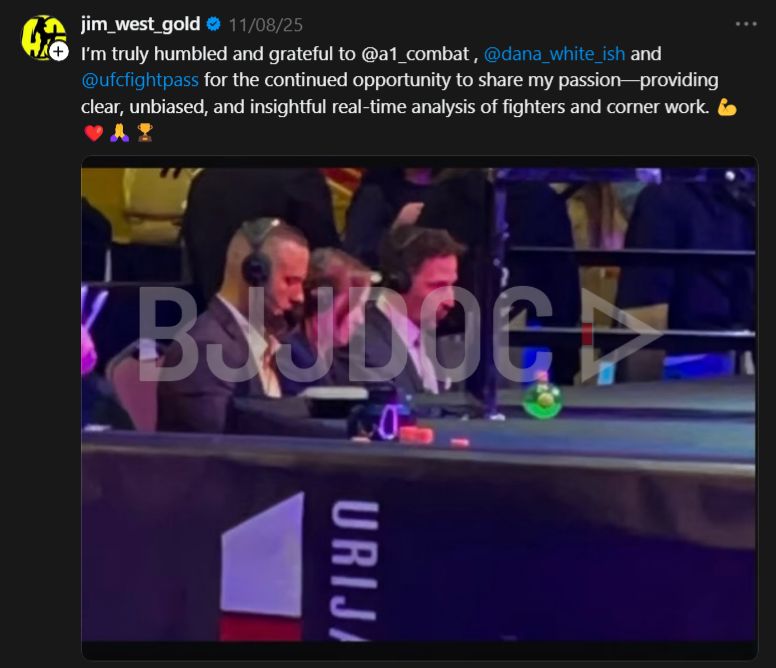Open the commentator video thumbnail
Screen dimensions: 776x668
419,405
